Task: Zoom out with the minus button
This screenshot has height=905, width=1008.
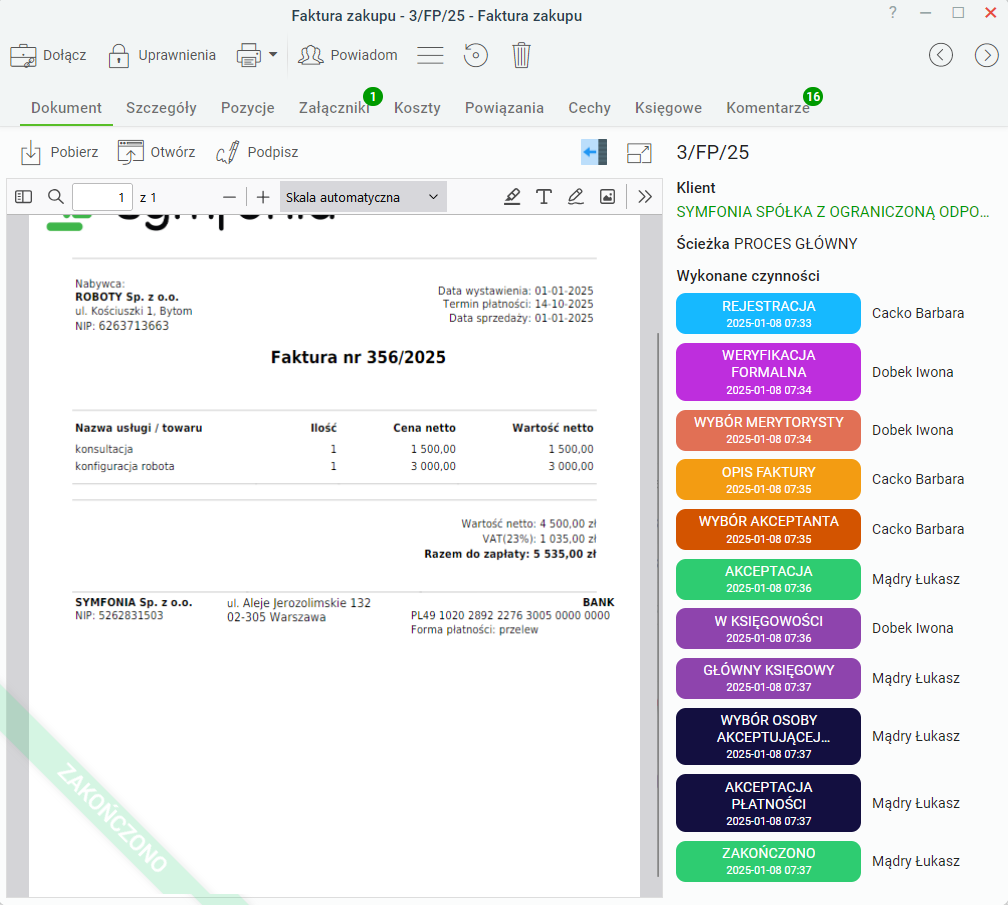Action: tap(230, 197)
